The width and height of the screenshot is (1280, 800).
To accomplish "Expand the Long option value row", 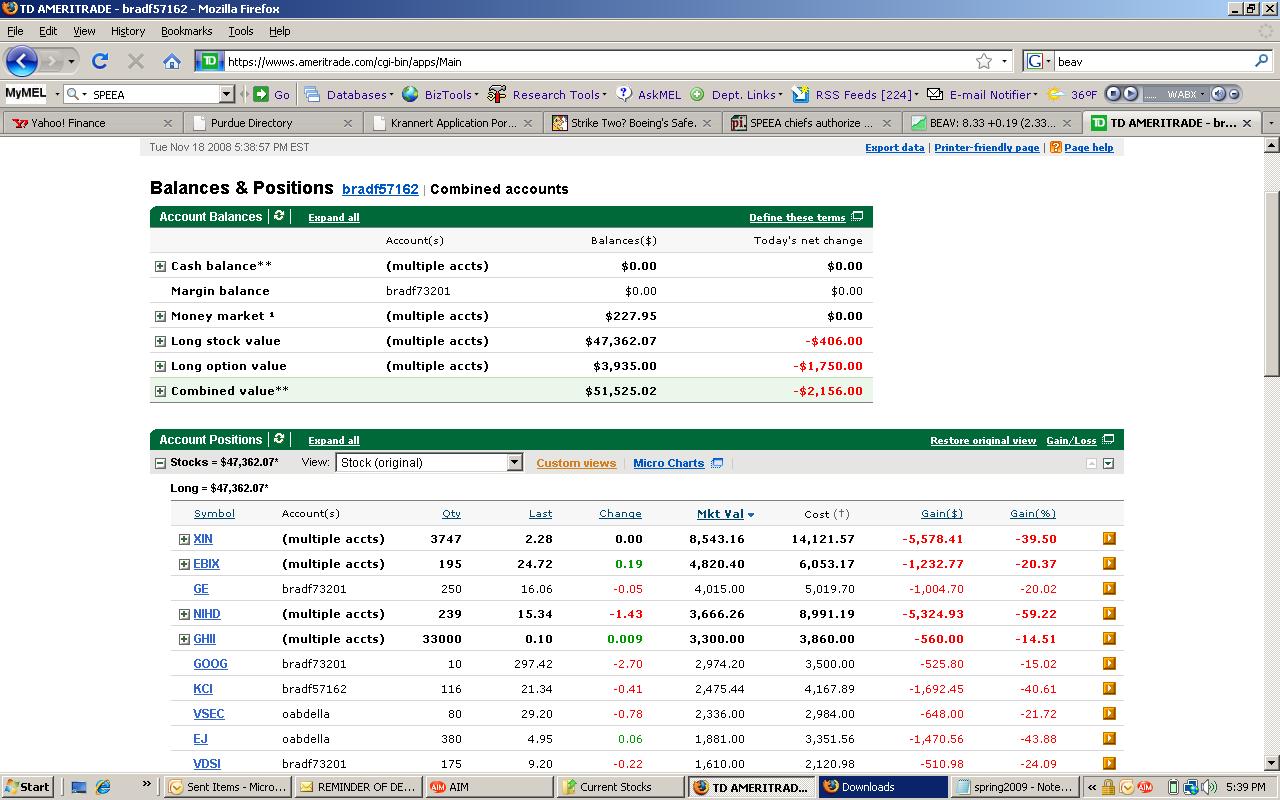I will pos(160,366).
